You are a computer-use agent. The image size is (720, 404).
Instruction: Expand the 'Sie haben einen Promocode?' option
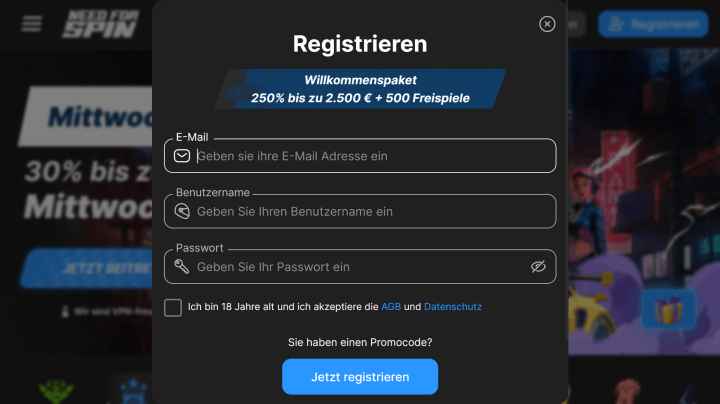pos(360,342)
